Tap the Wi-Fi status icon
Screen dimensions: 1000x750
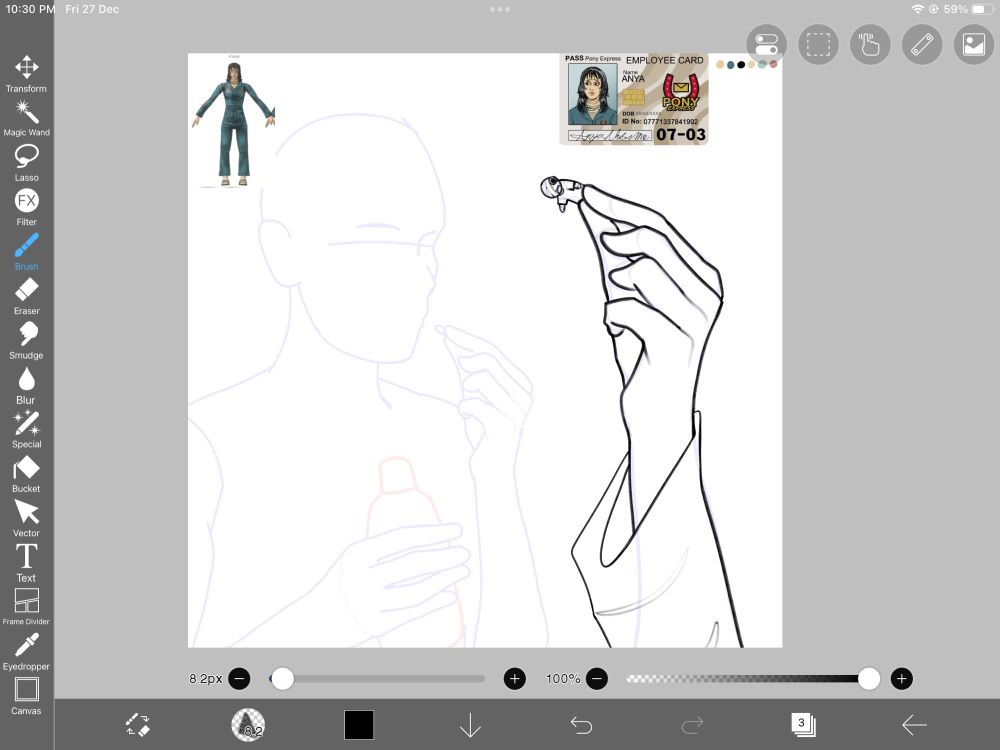pyautogui.click(x=918, y=9)
